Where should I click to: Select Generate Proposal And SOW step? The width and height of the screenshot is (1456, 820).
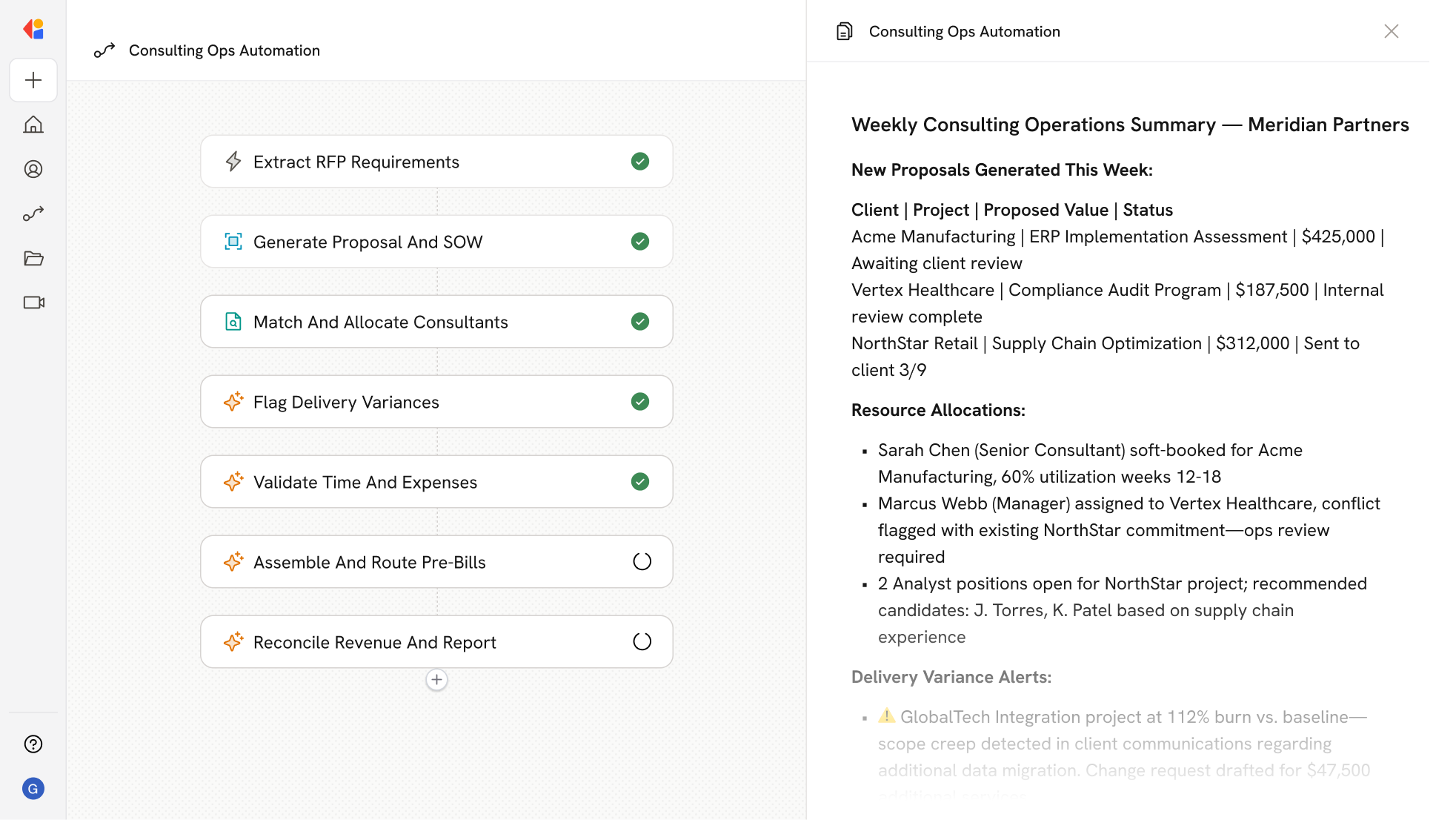click(x=368, y=242)
